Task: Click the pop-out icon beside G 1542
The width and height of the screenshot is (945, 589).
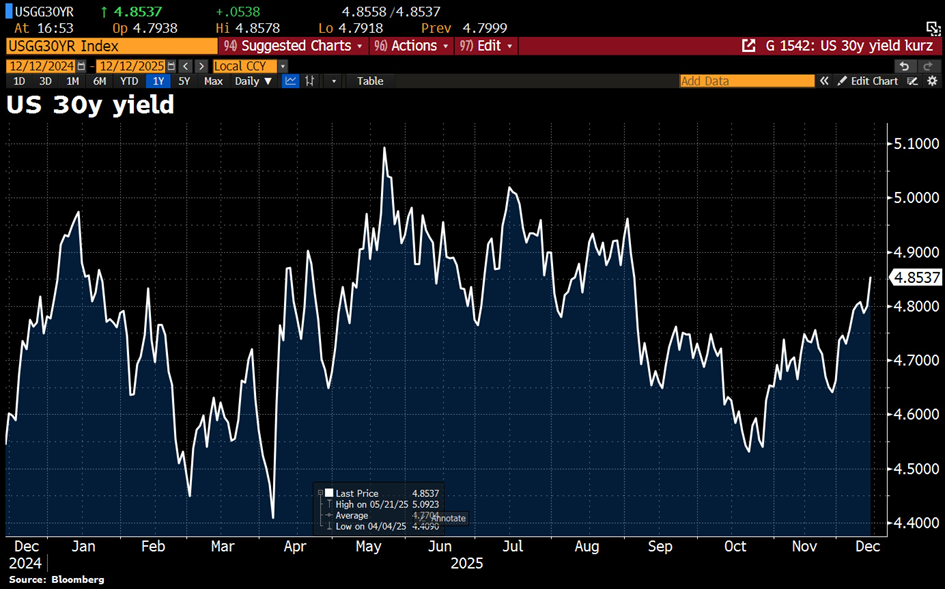Action: pyautogui.click(x=748, y=46)
